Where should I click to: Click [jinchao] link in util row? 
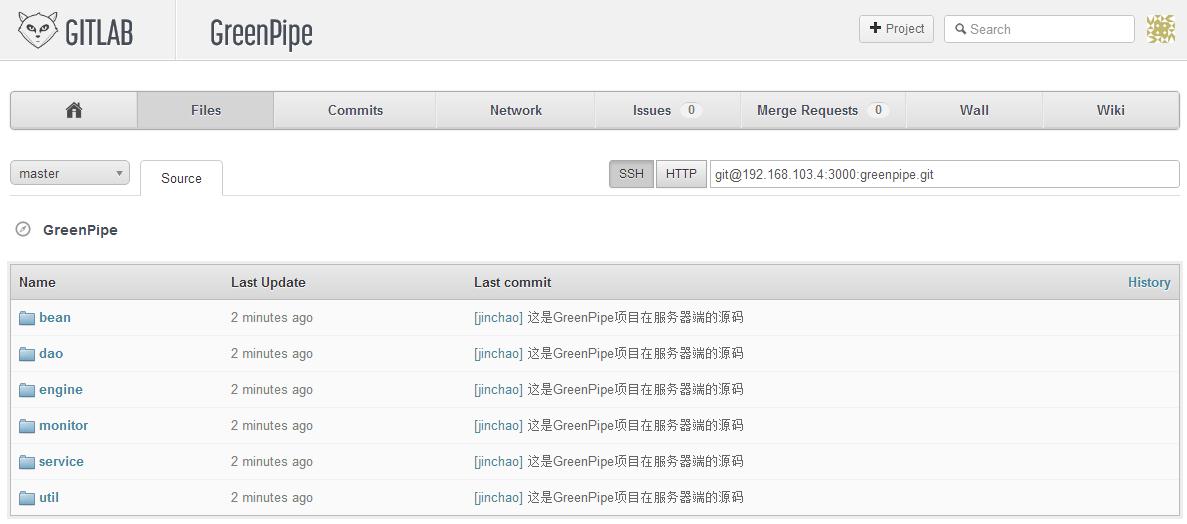498,497
